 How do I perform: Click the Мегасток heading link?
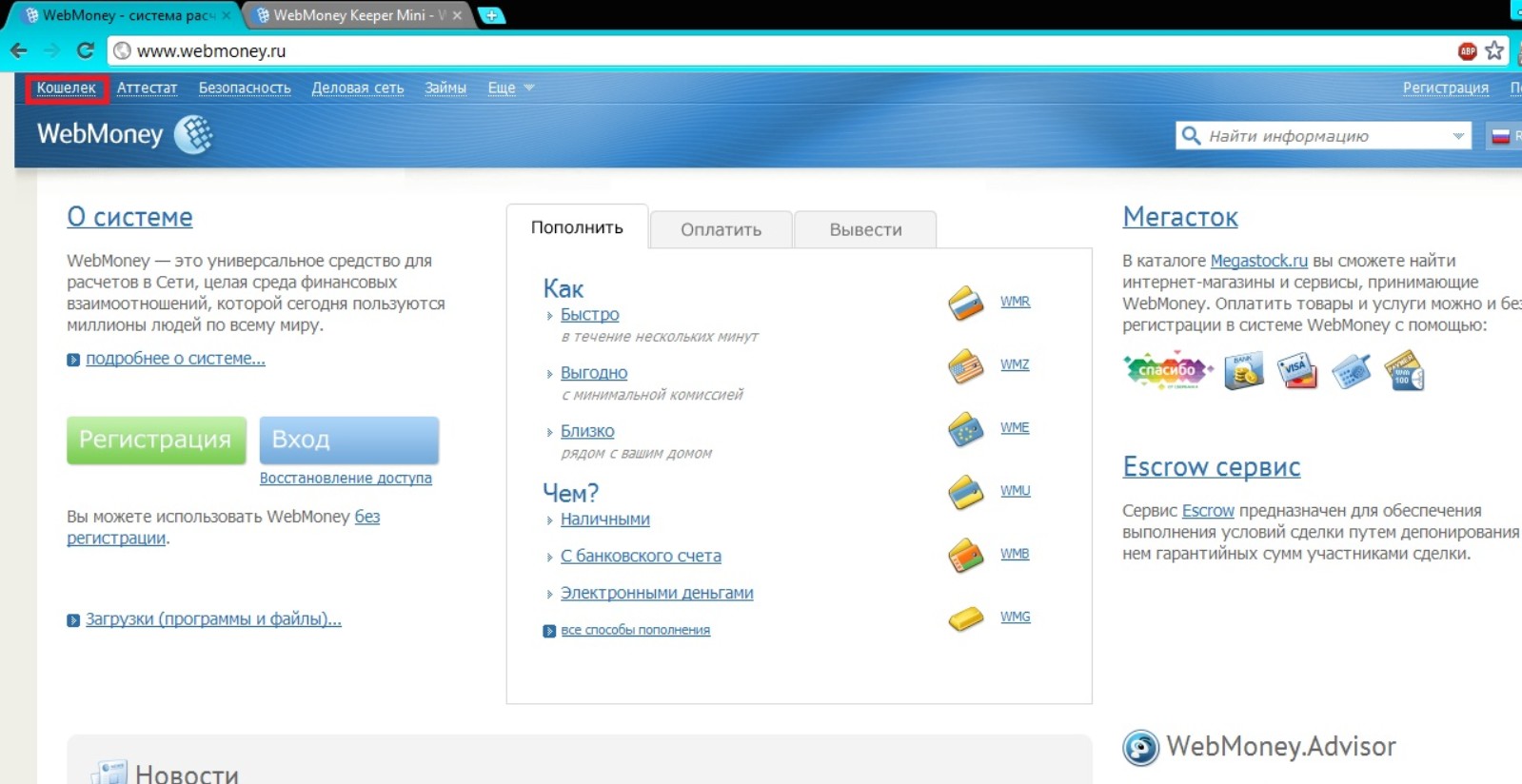coord(1180,217)
